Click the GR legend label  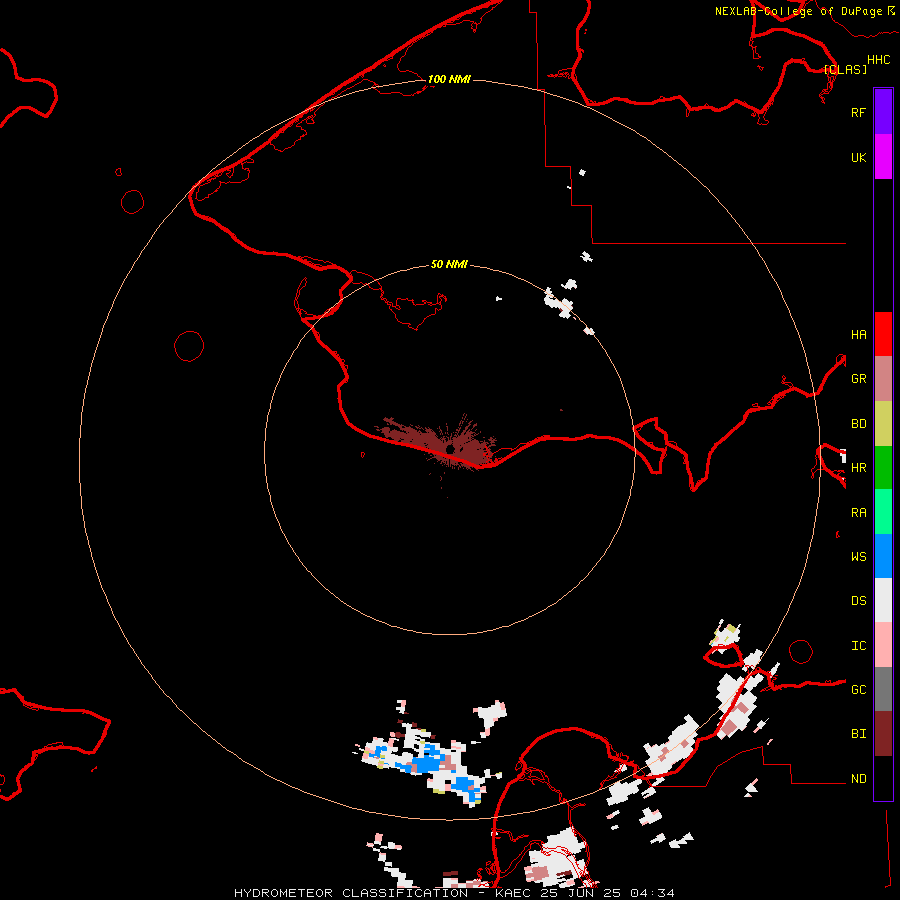pos(858,379)
